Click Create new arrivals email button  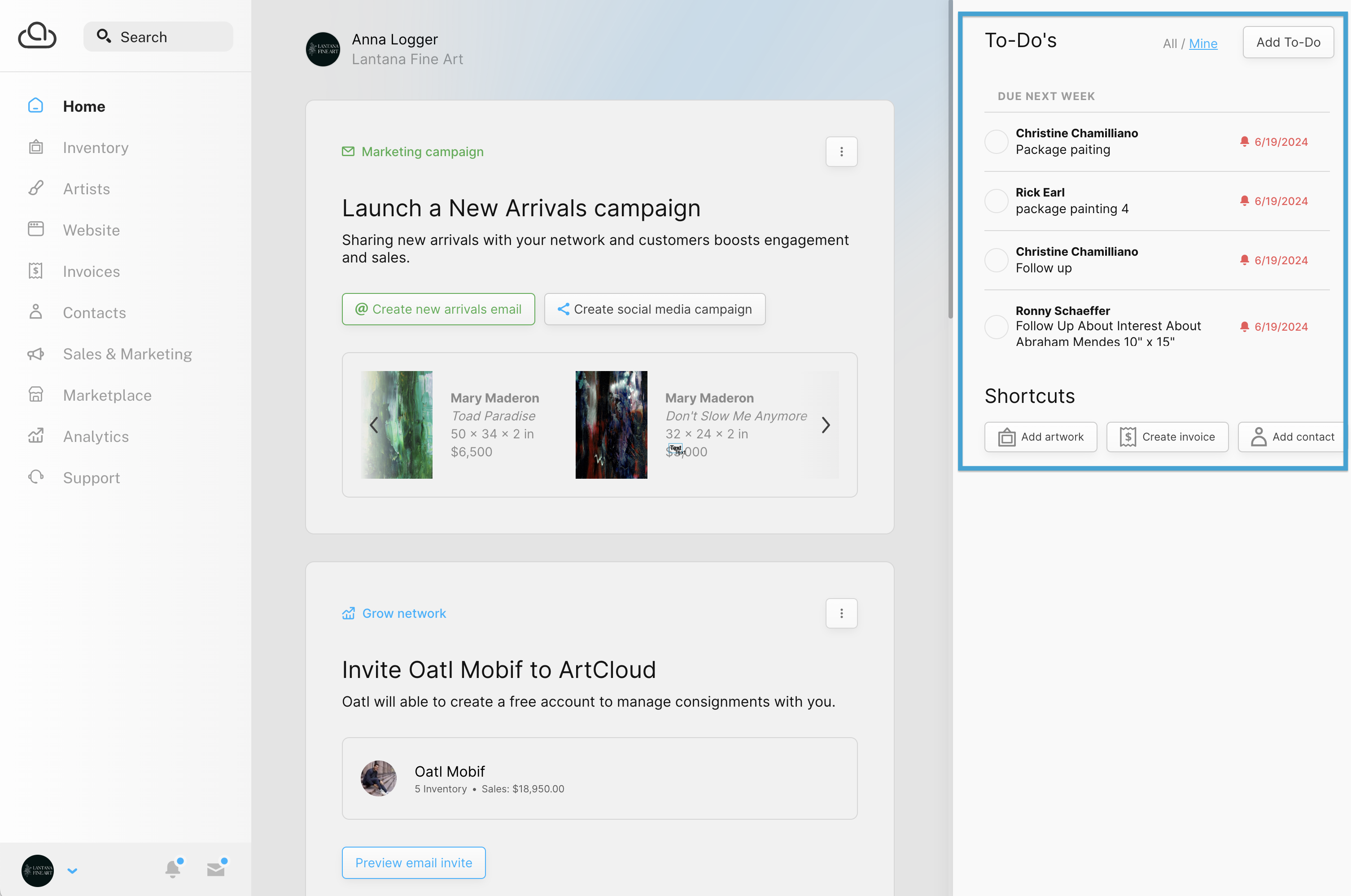pyautogui.click(x=438, y=309)
